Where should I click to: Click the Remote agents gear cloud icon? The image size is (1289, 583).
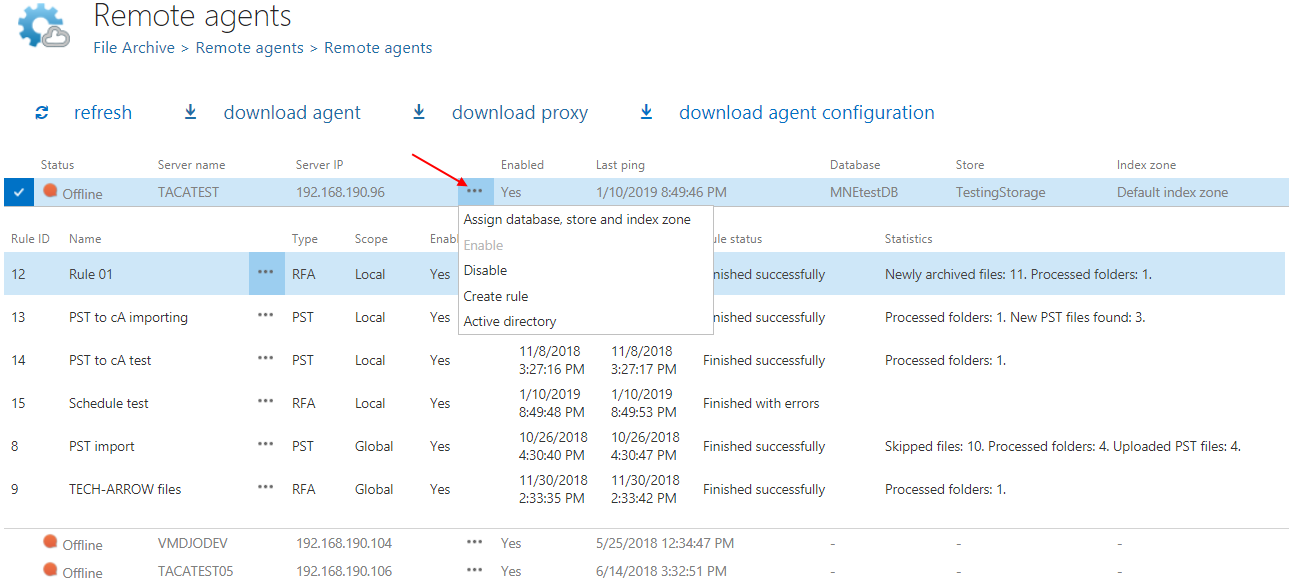click(45, 27)
